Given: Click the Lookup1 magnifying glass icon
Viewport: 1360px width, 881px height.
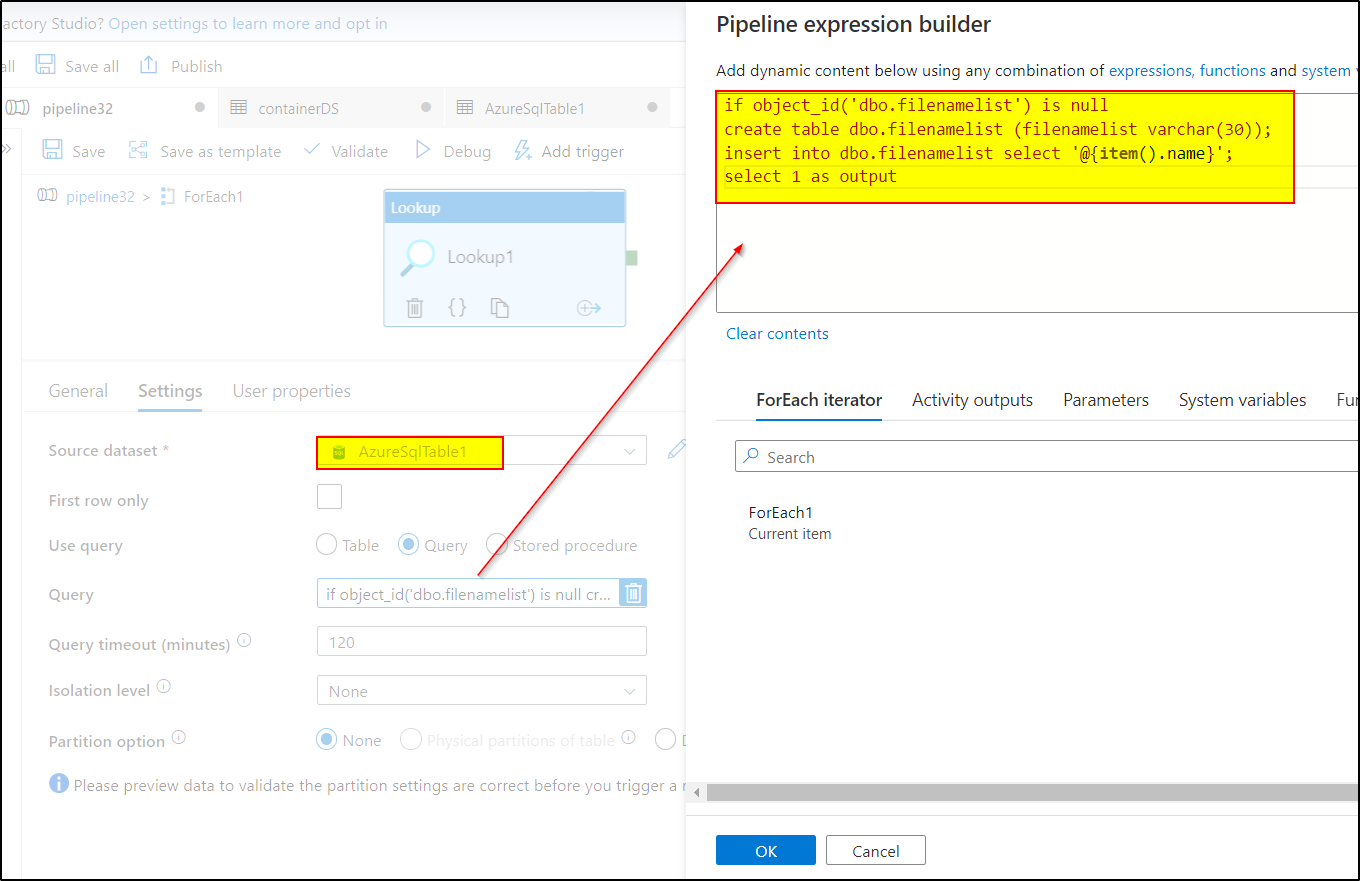Looking at the screenshot, I should [417, 258].
